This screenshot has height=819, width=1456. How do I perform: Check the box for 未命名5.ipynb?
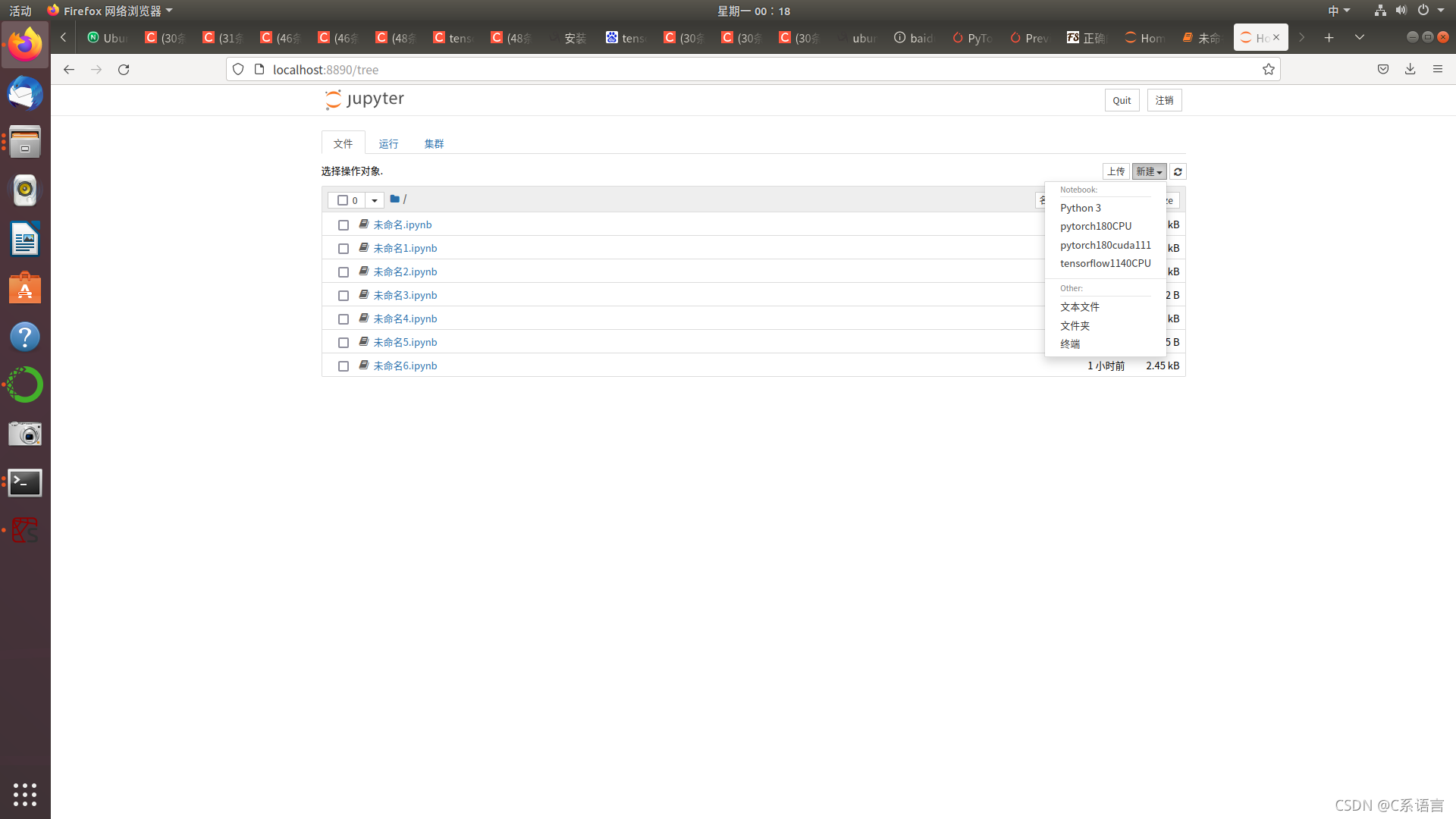[344, 343]
